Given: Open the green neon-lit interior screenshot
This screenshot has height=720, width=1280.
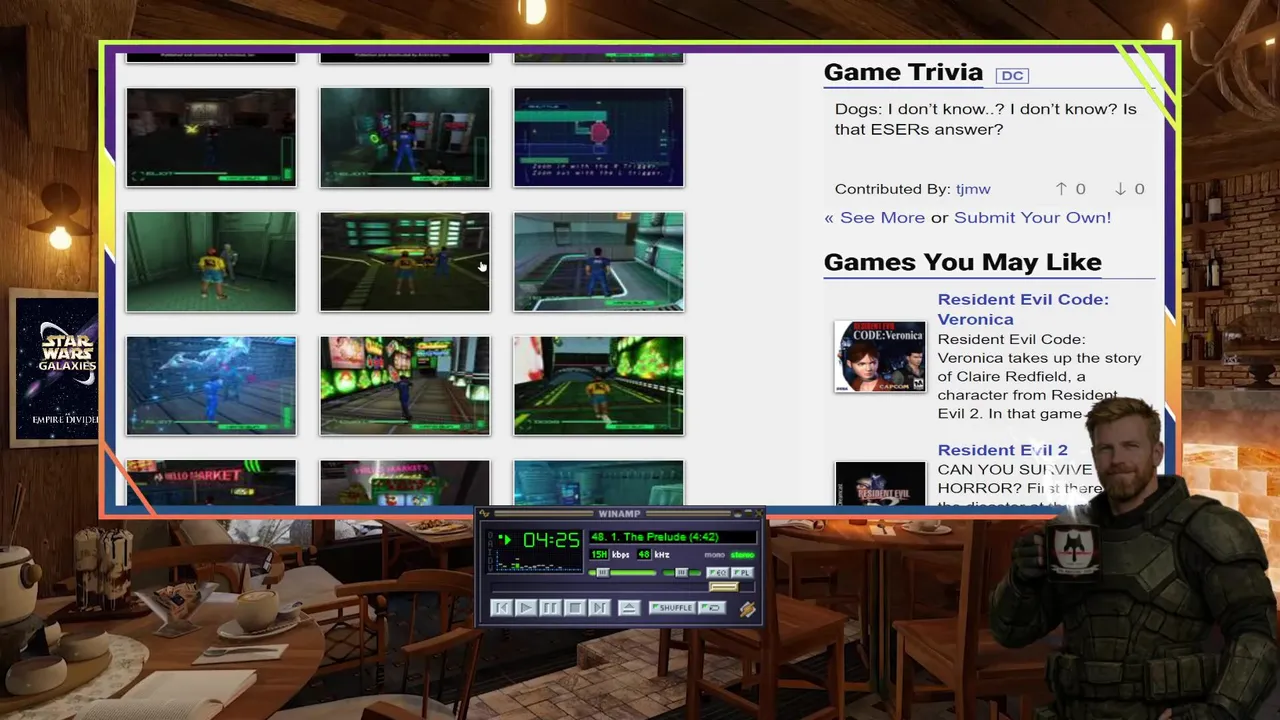Looking at the screenshot, I should click(x=405, y=261).
